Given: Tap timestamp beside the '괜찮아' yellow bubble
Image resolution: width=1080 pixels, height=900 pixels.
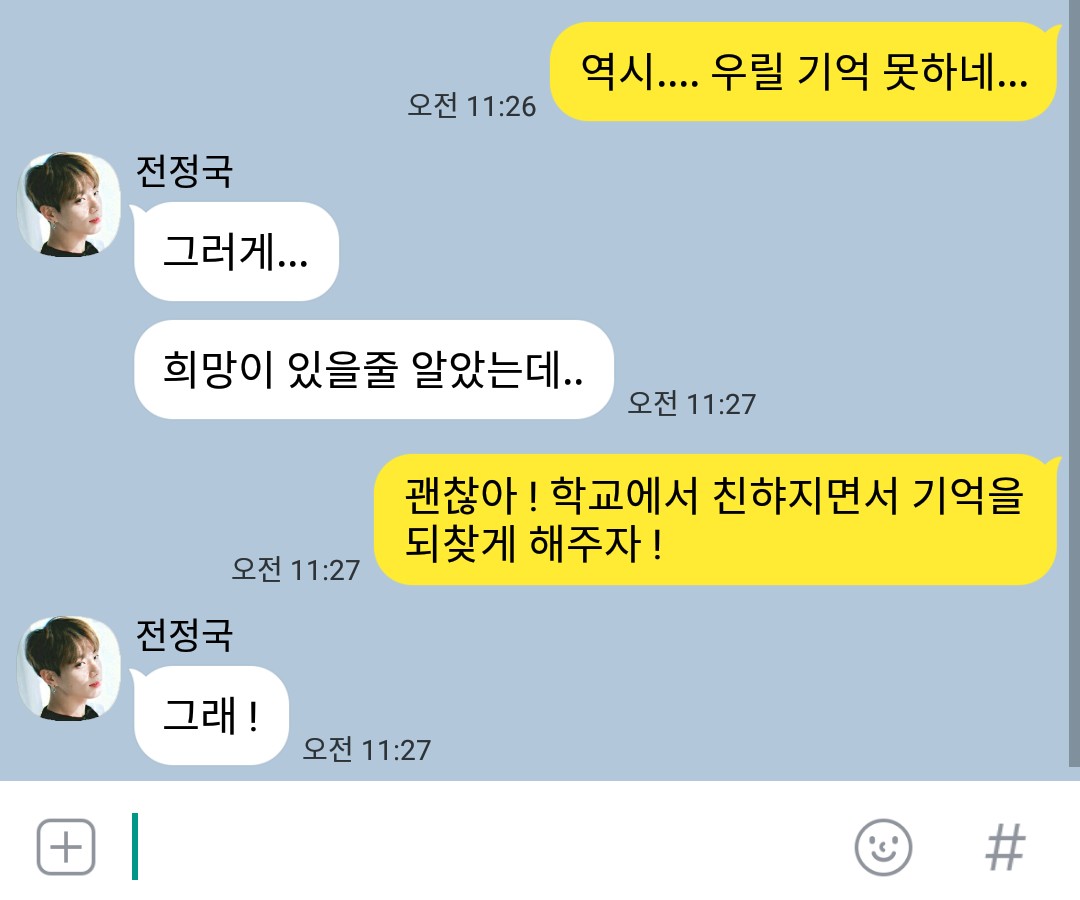Looking at the screenshot, I should coord(295,569).
